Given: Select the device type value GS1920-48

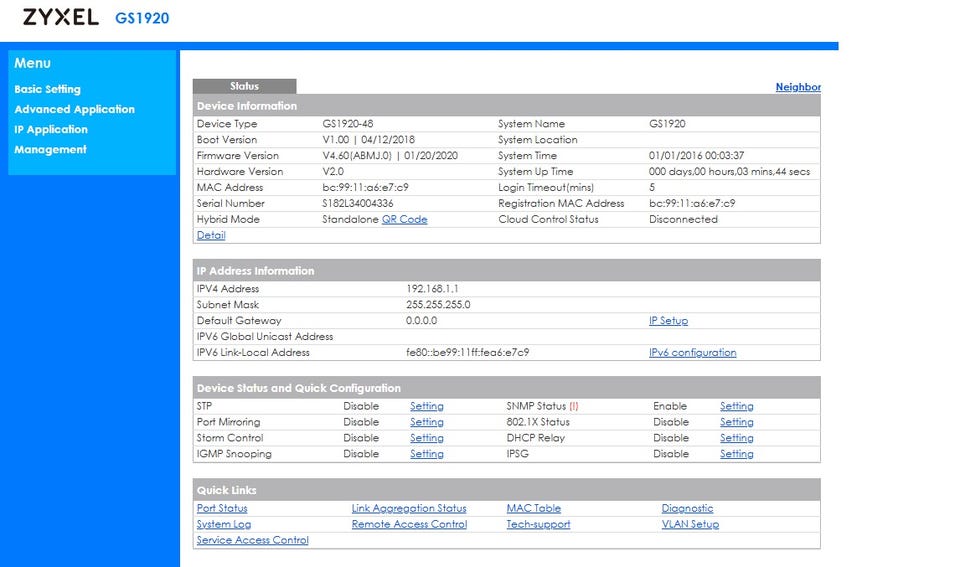Looking at the screenshot, I should click(x=347, y=124).
